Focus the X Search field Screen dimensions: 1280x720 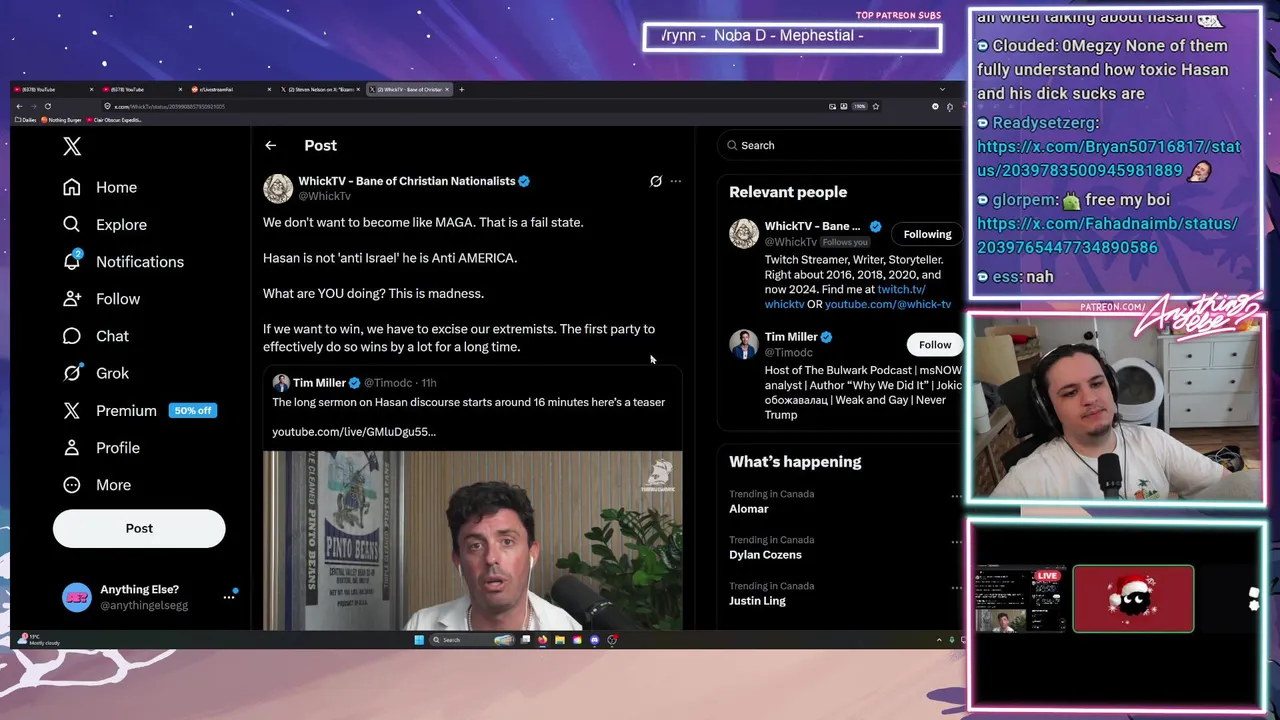pos(840,146)
